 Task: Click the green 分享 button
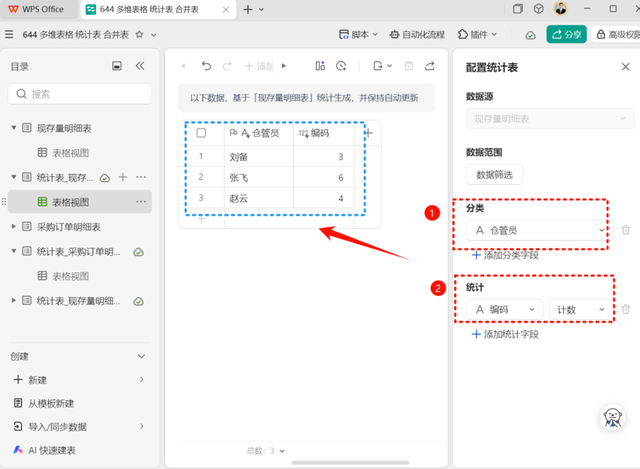point(567,35)
